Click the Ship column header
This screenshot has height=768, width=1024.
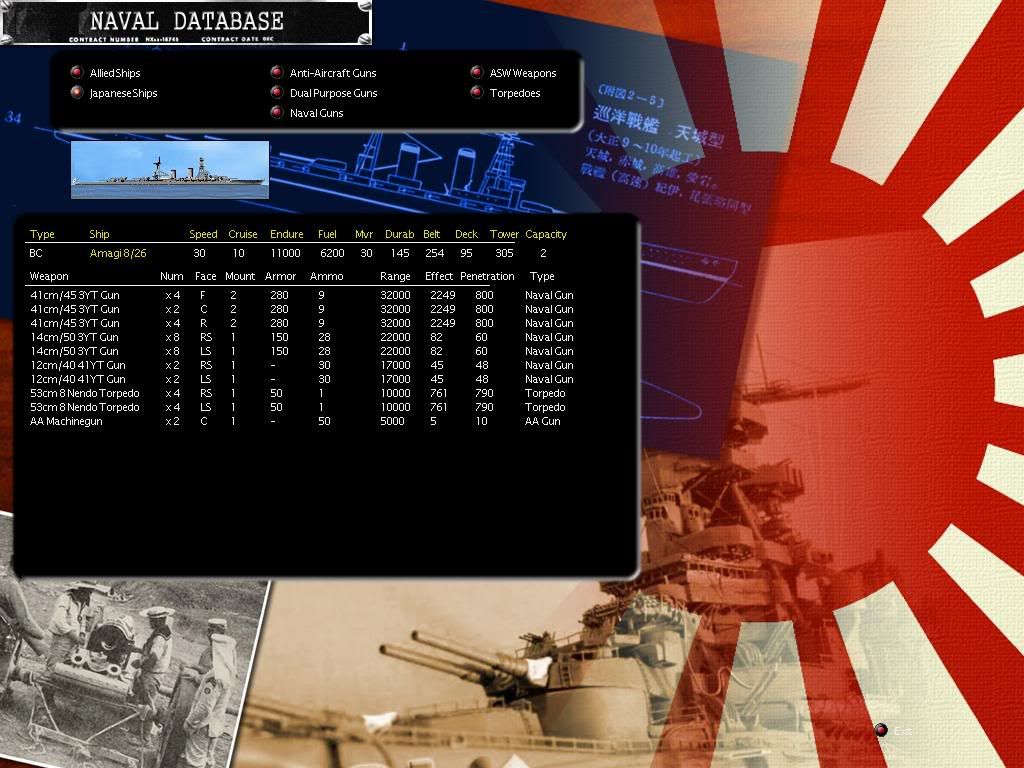[x=99, y=234]
